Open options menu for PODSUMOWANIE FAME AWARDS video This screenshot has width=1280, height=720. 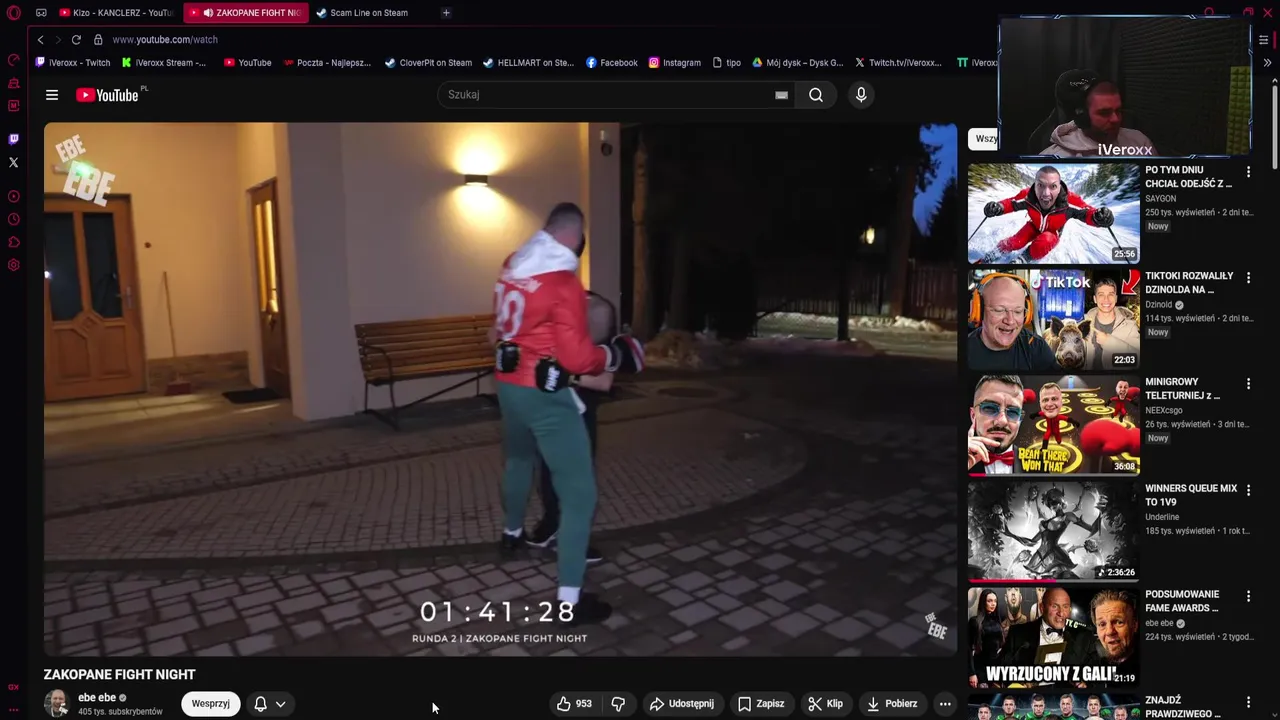1248,596
